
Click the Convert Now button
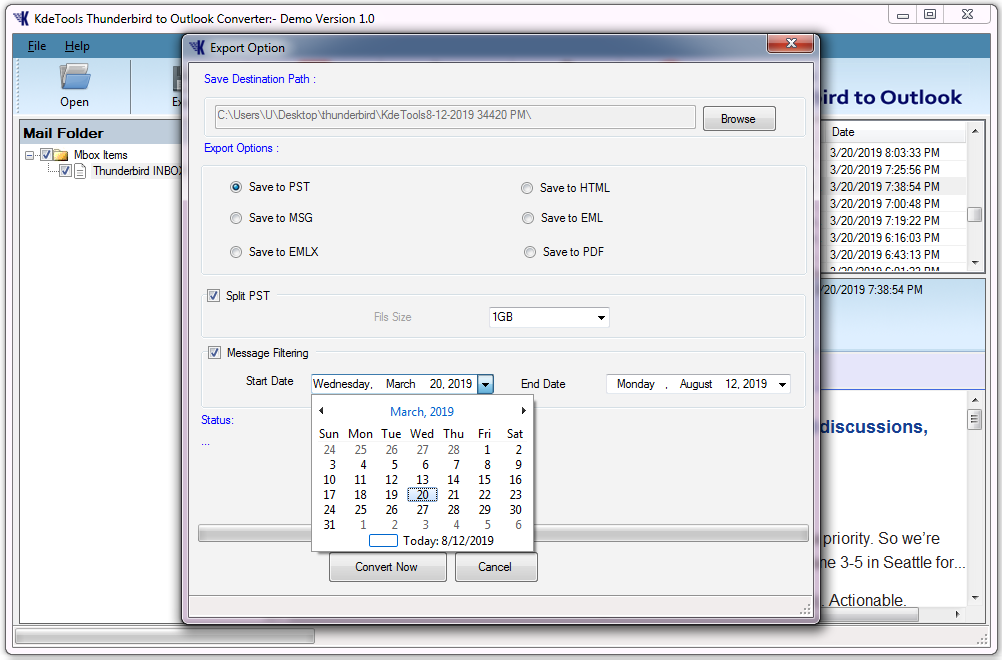tap(387, 567)
